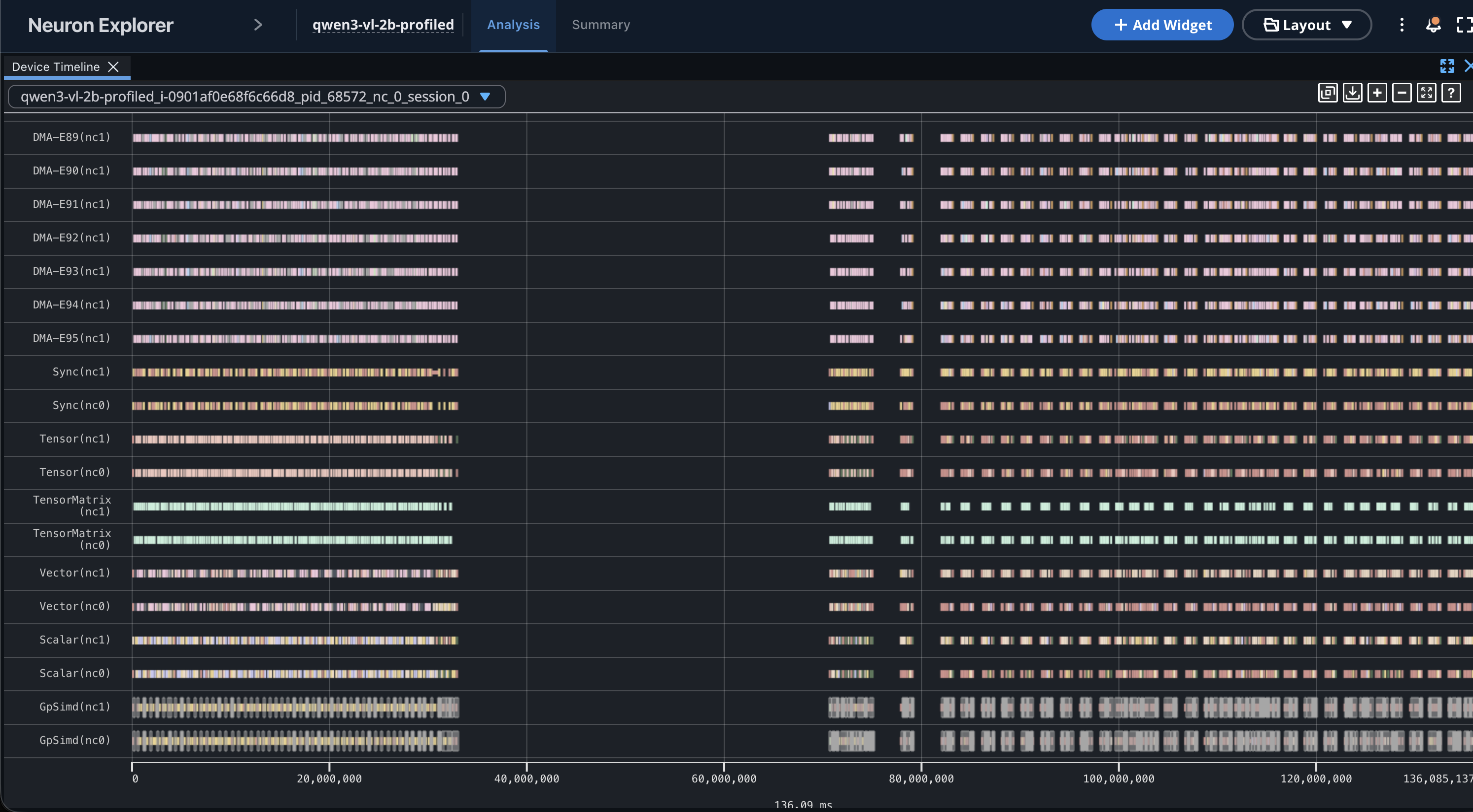Image resolution: width=1473 pixels, height=812 pixels.
Task: Click the Tensor(nc1) row label
Action: (75, 439)
